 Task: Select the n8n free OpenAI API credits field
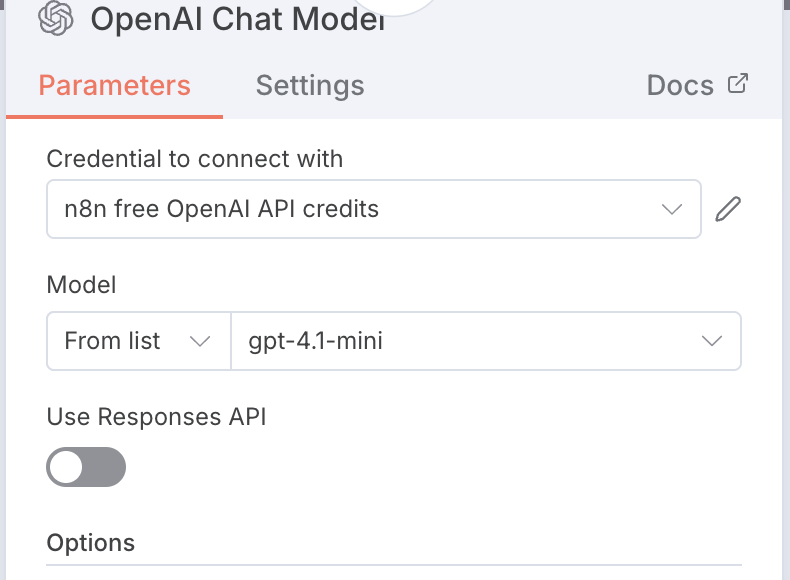click(350, 209)
